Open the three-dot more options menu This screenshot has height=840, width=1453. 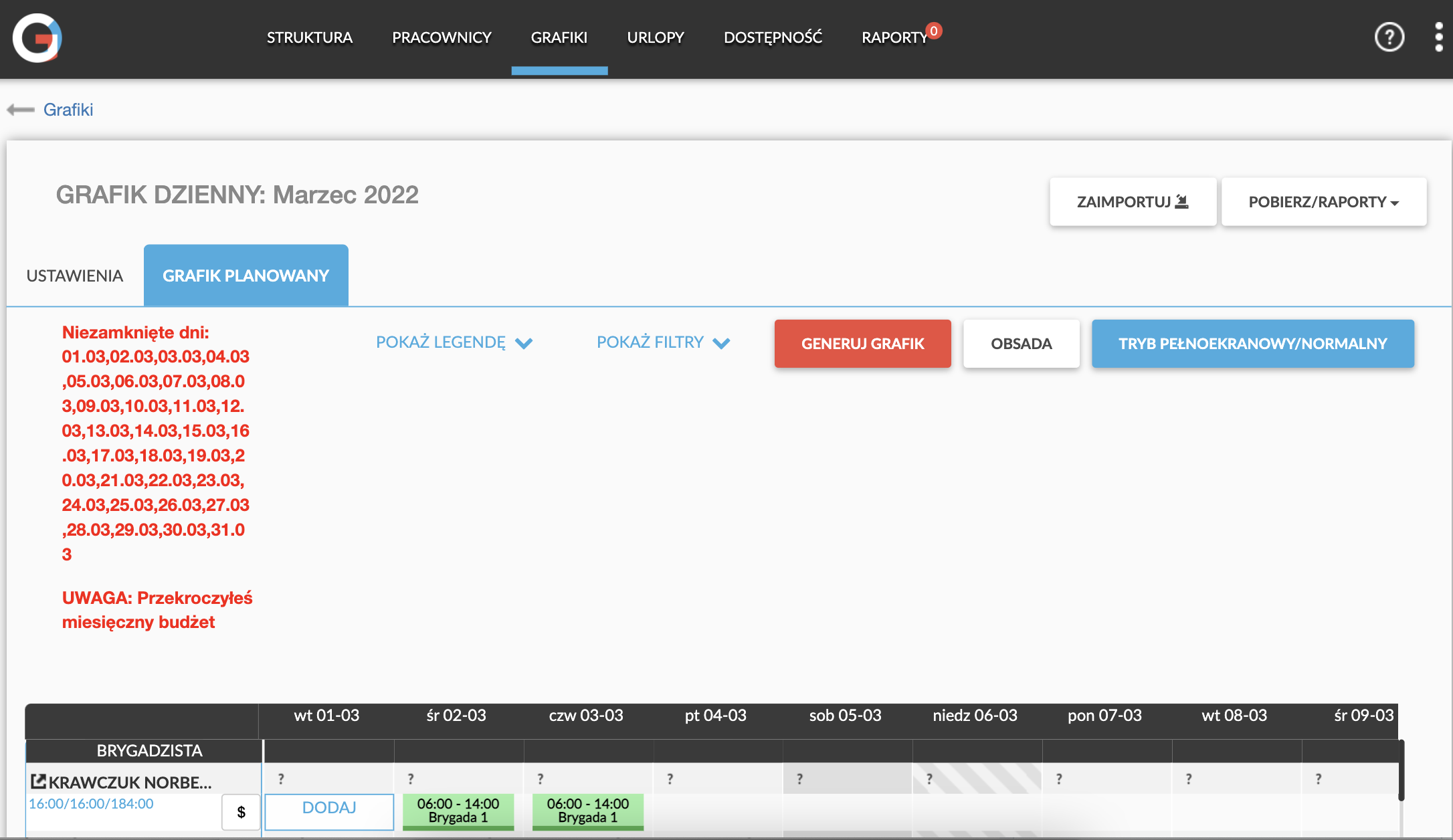click(x=1438, y=37)
